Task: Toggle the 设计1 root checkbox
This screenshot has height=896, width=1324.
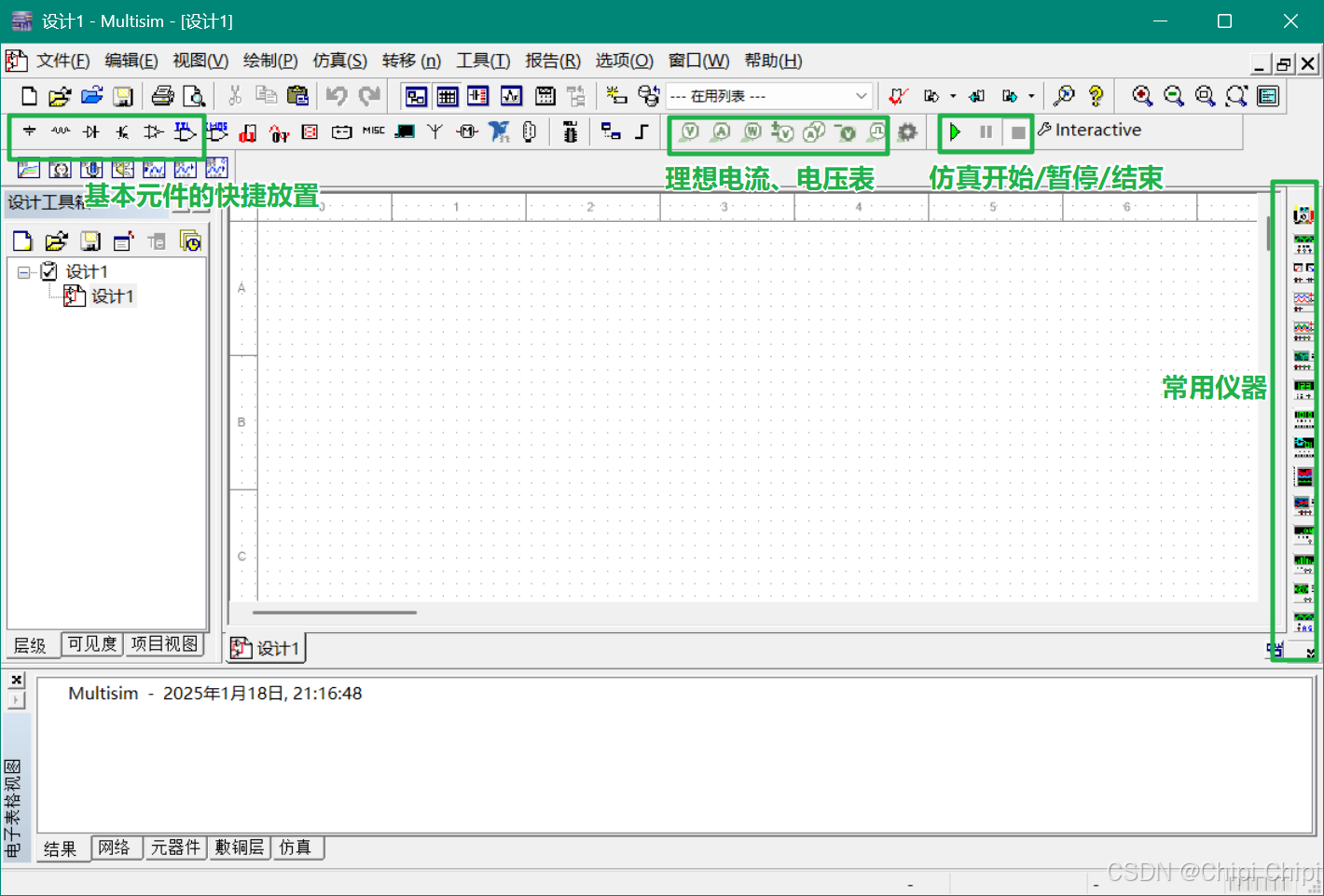Action: click(x=49, y=271)
